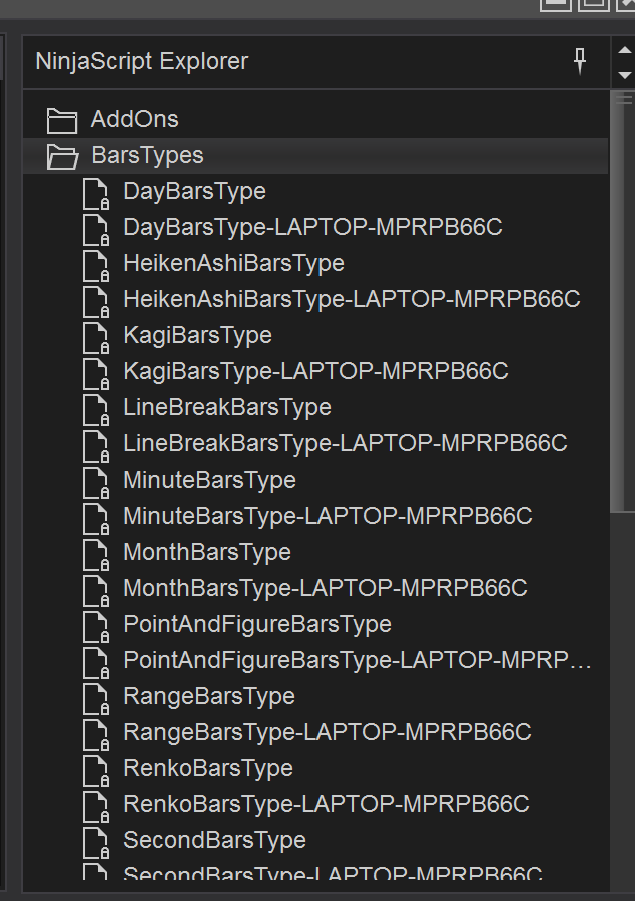Screen dimensions: 636x902
Task: Open the RenkoBarsType script
Action: 208,768
